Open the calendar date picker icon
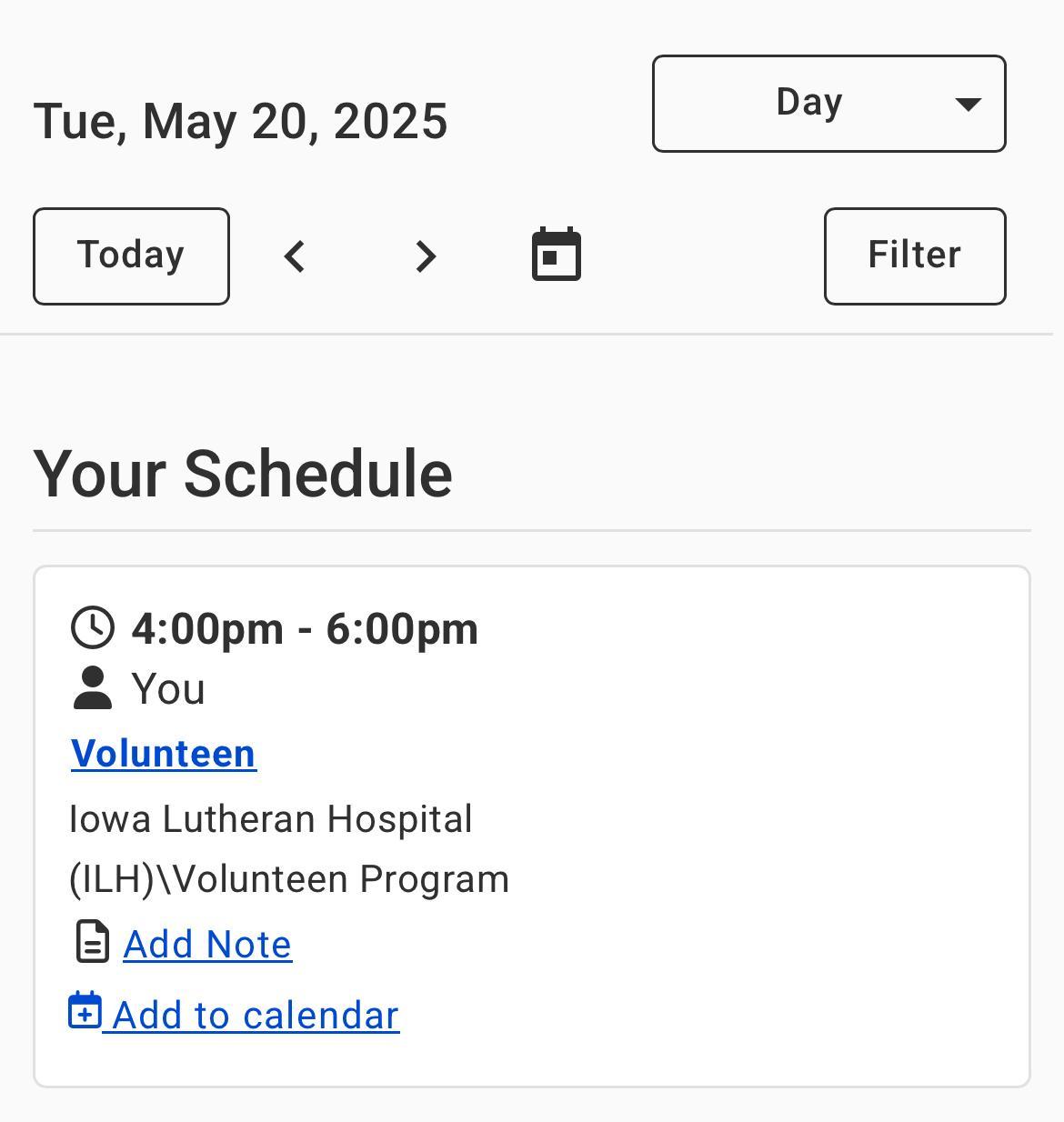Image resolution: width=1064 pixels, height=1122 pixels. (556, 255)
